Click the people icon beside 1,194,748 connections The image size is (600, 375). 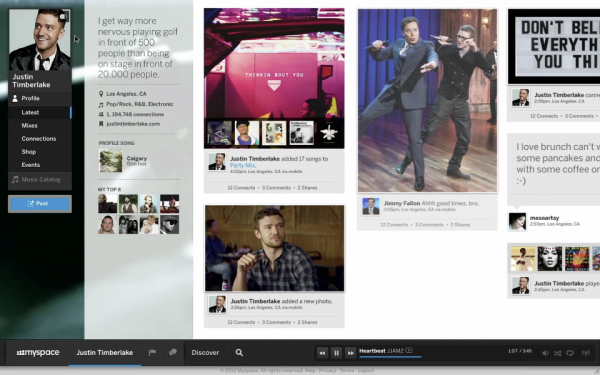pyautogui.click(x=101, y=114)
